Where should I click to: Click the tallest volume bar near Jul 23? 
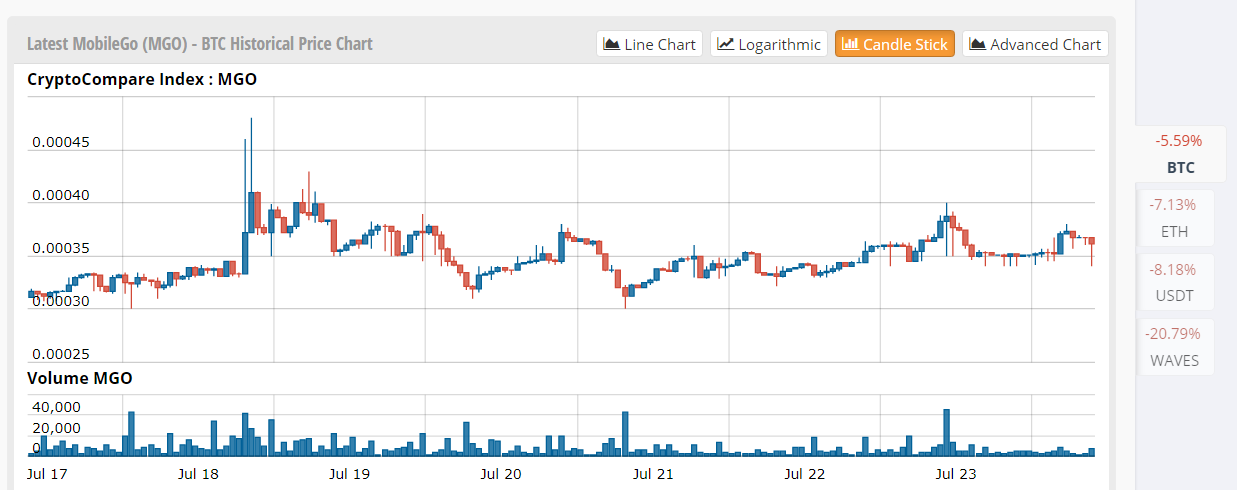click(x=946, y=432)
